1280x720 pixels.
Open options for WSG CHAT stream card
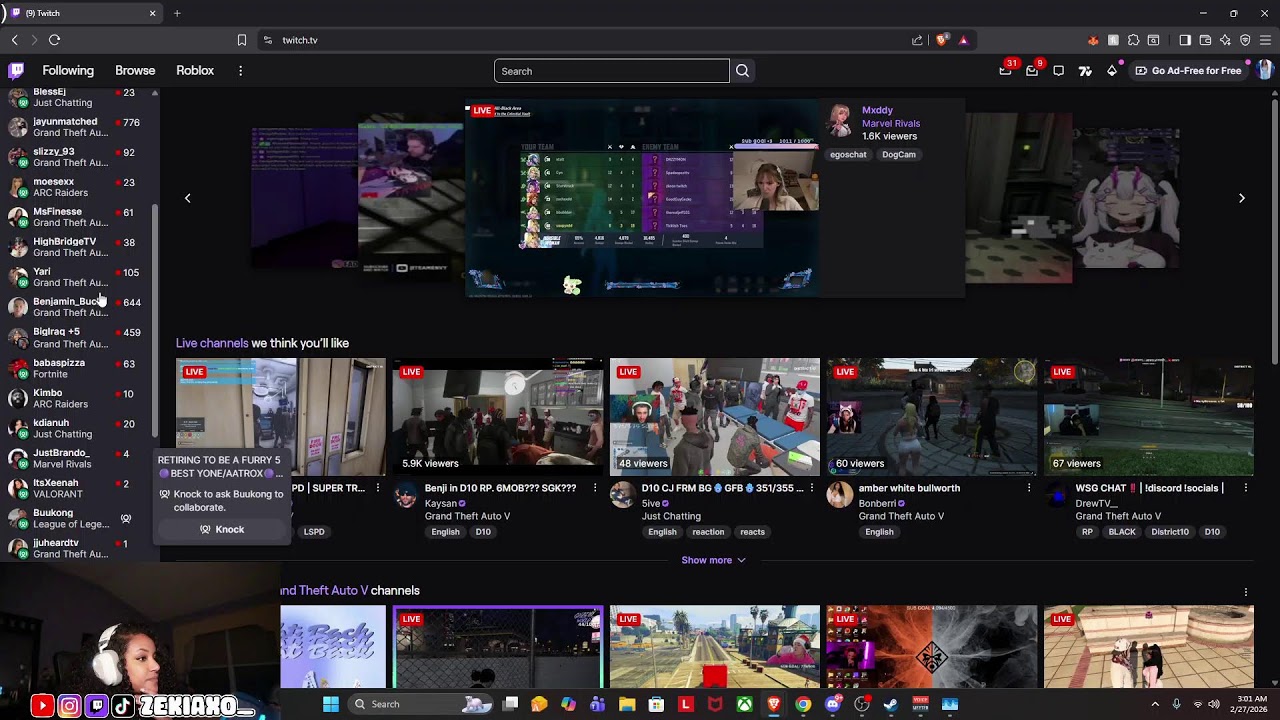click(1245, 488)
